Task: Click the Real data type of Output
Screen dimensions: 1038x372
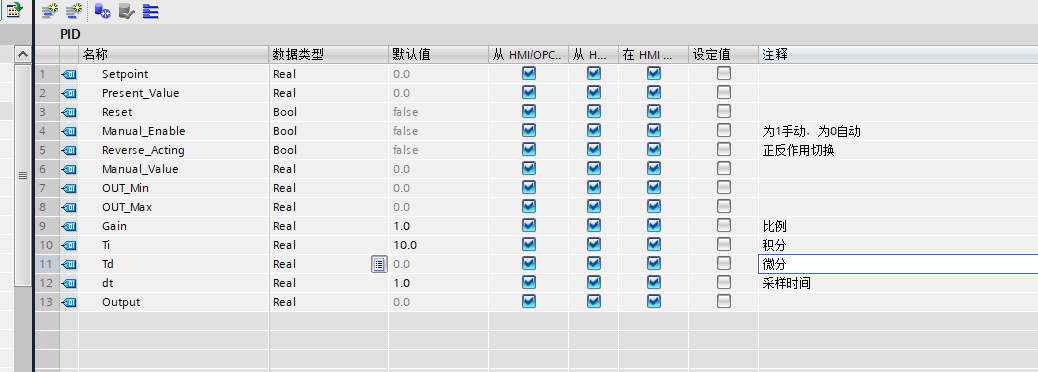Action: [x=284, y=302]
